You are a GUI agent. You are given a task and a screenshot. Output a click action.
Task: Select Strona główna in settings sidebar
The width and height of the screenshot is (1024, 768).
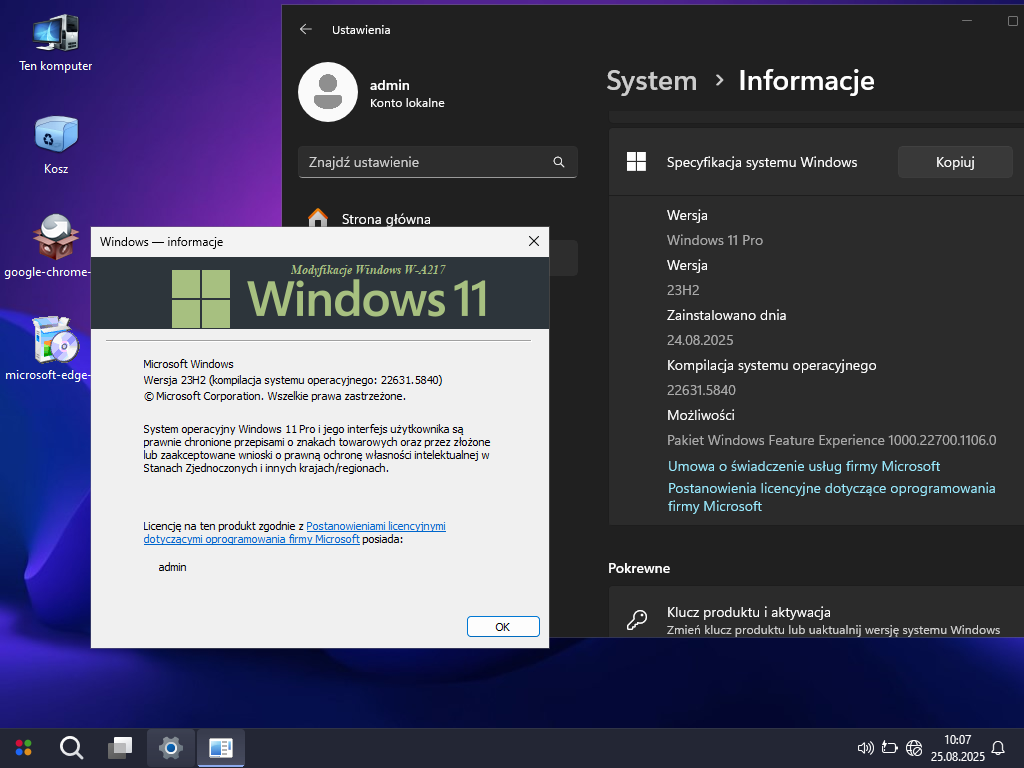[386, 219]
